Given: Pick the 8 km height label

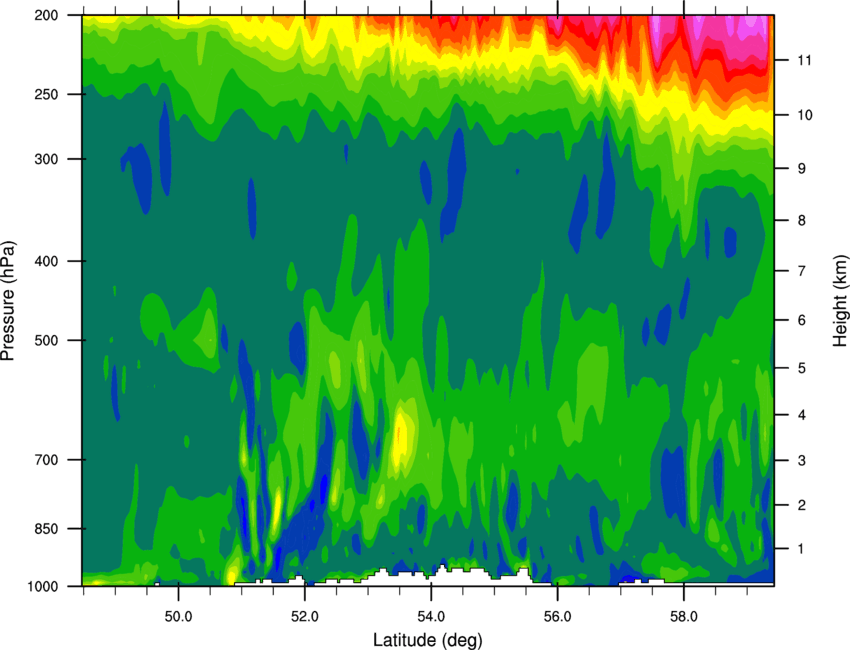Looking at the screenshot, I should [x=802, y=220].
